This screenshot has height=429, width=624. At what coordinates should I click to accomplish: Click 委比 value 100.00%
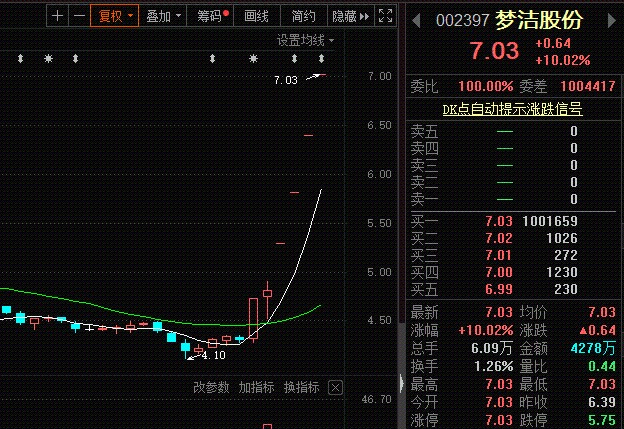(x=486, y=86)
